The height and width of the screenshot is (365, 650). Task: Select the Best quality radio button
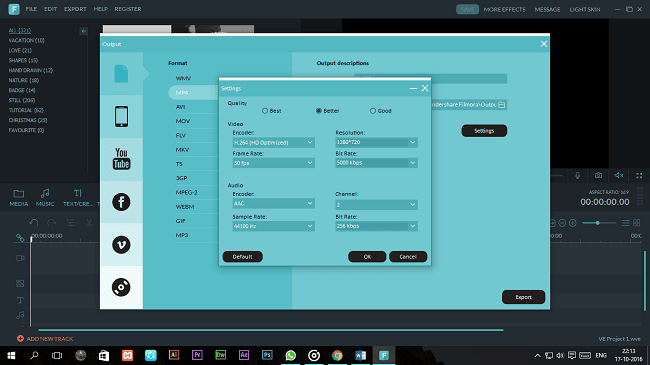coord(265,111)
